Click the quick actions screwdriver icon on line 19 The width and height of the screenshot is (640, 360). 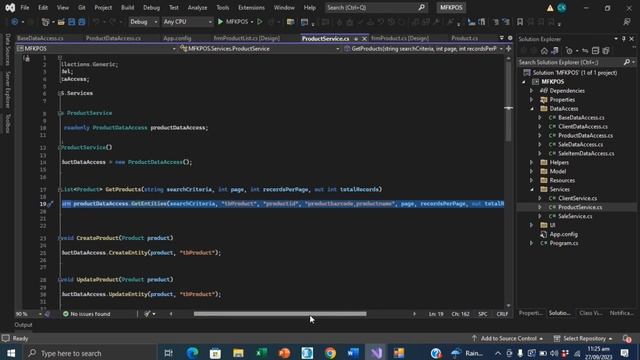(x=50, y=204)
